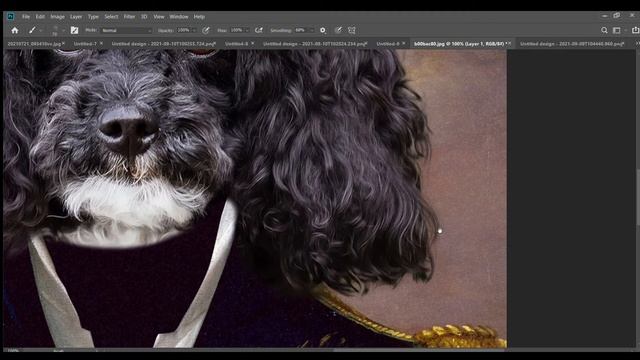Expand the hidden document tabs chevron
This screenshot has width=640, height=360.
[x=637, y=43]
